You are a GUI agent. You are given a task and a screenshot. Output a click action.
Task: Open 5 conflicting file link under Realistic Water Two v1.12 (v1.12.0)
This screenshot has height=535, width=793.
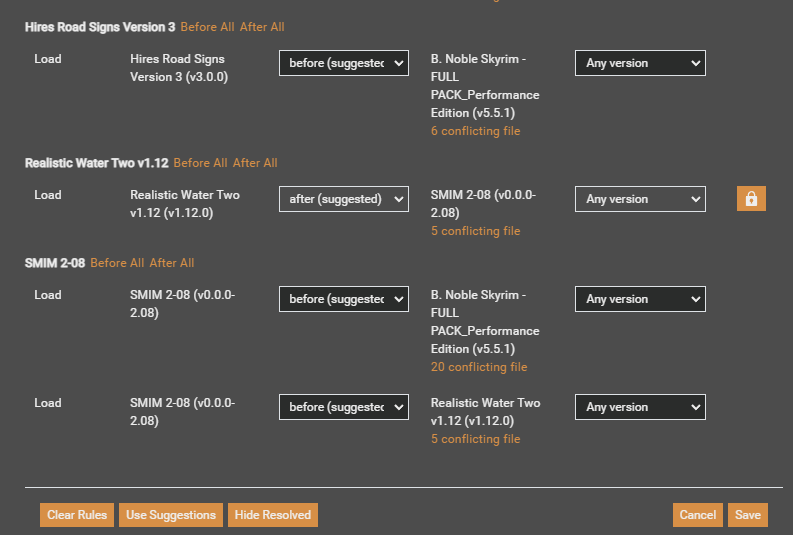click(475, 439)
